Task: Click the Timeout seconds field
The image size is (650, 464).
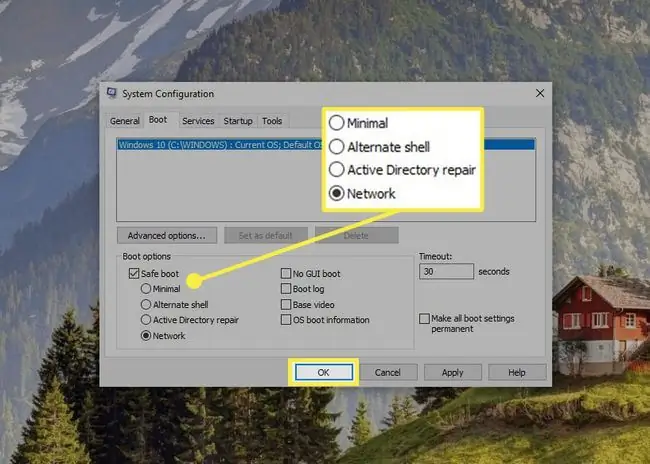Action: click(446, 272)
